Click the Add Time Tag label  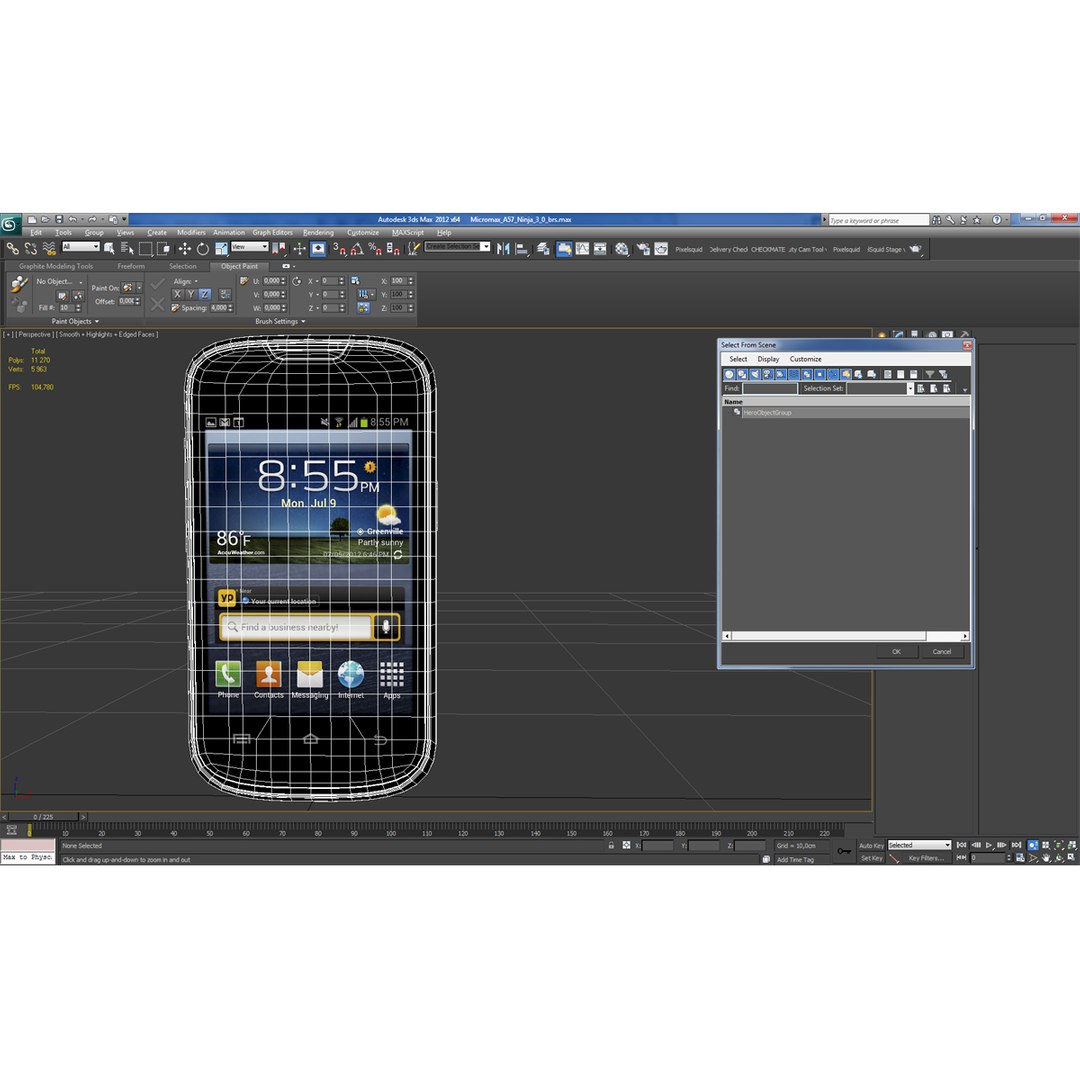click(795, 860)
